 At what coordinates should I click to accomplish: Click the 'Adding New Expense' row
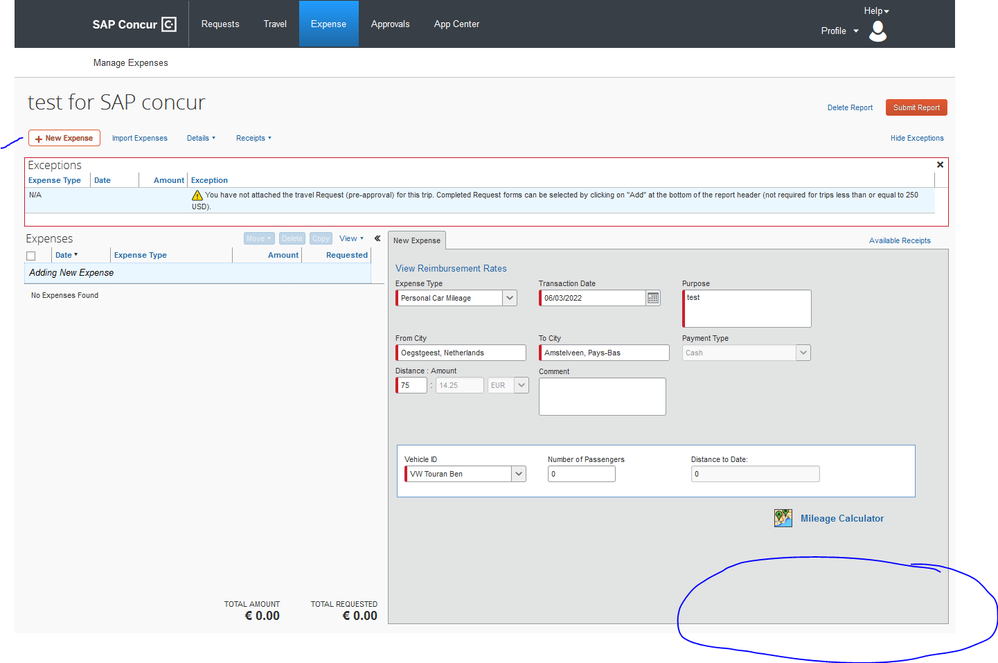[x=198, y=273]
